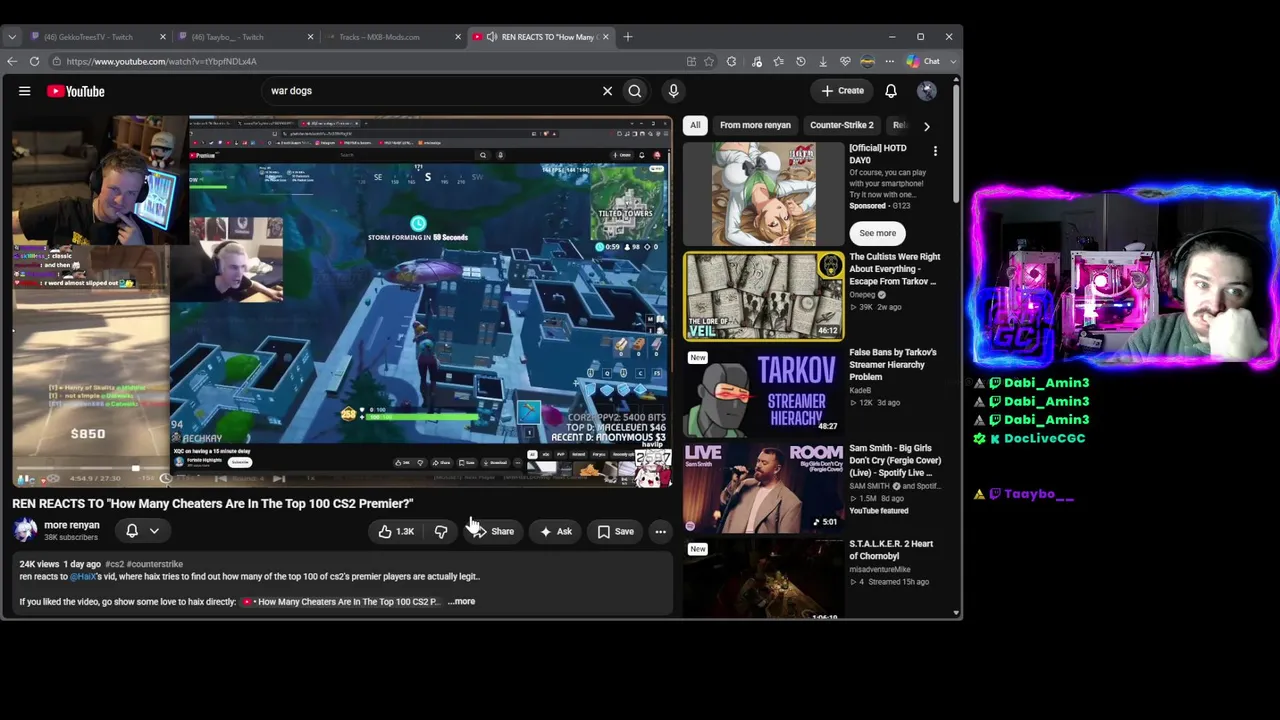Open the browser settings and more menu
The image size is (1280, 720).
[x=889, y=61]
